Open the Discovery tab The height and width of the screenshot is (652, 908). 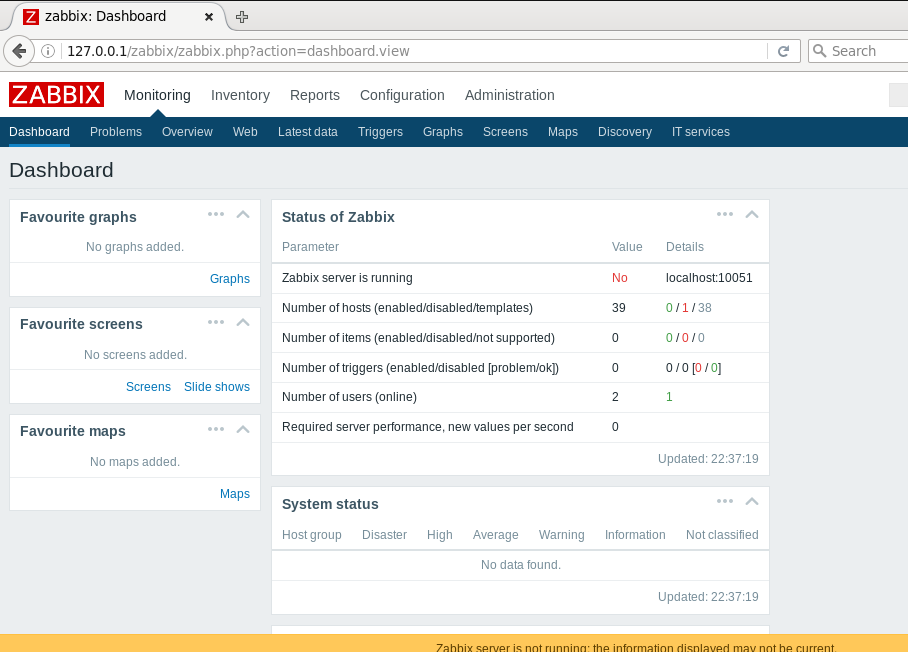point(625,132)
